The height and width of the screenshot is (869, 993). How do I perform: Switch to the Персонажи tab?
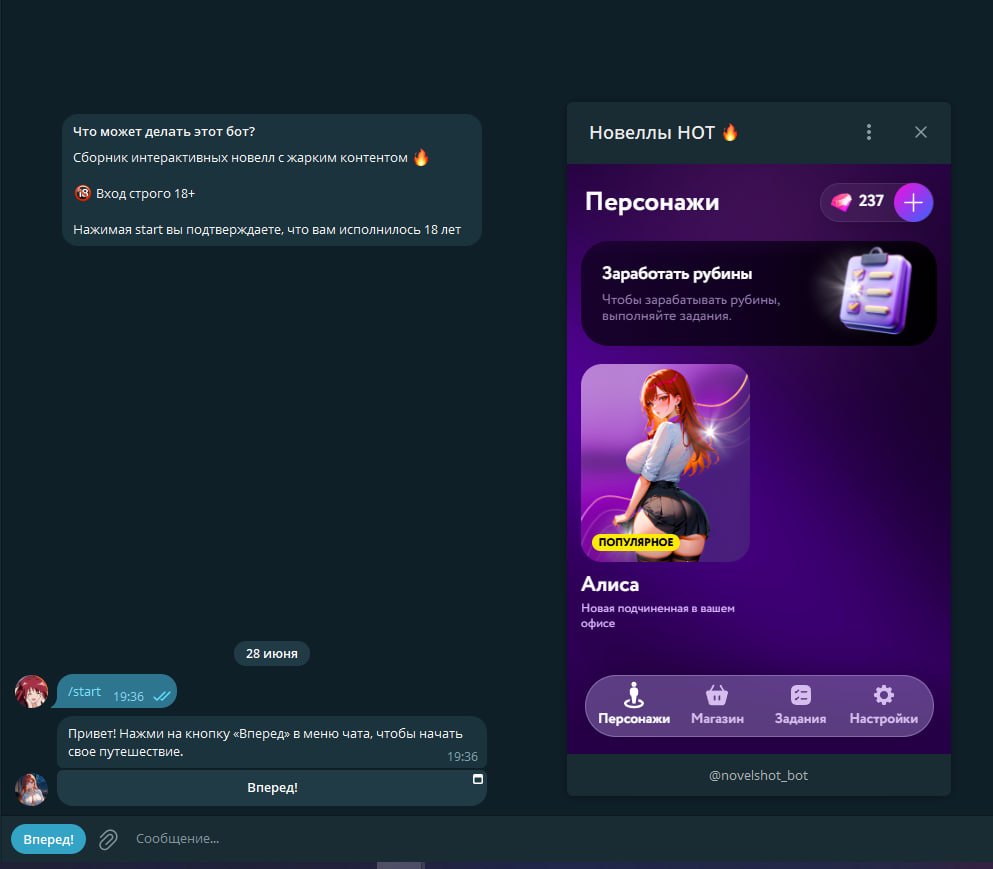(633, 704)
